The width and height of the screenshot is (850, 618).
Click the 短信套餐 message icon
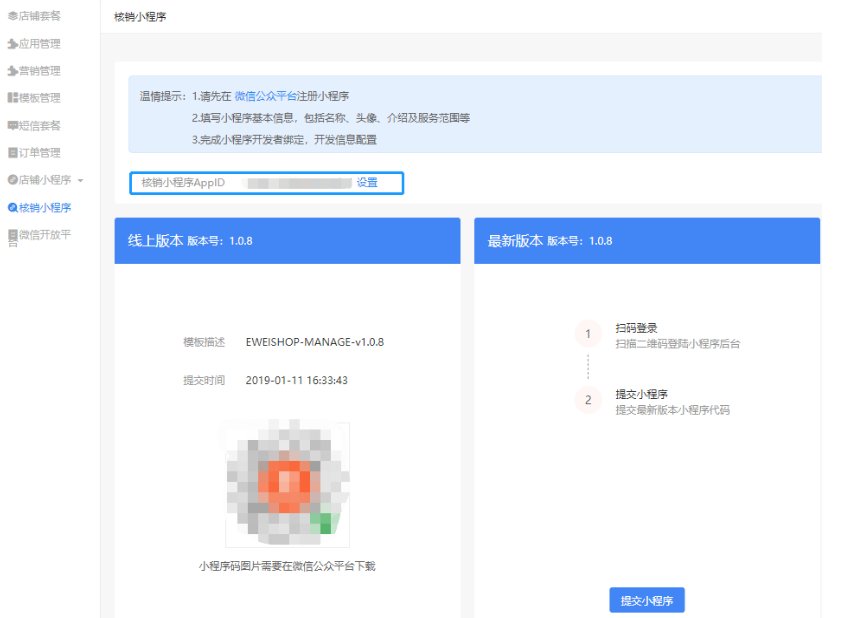click(x=12, y=126)
